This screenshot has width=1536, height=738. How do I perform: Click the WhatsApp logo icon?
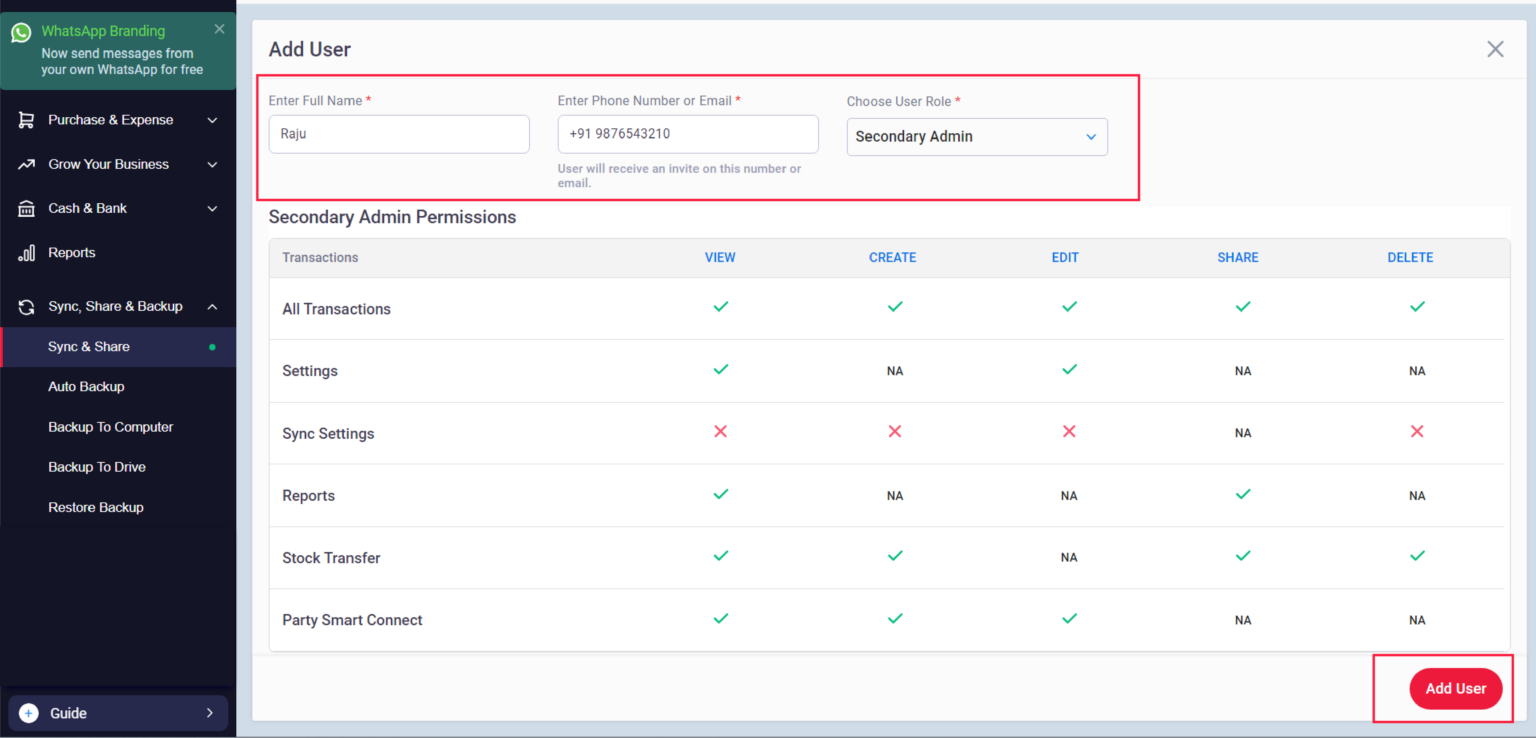21,32
